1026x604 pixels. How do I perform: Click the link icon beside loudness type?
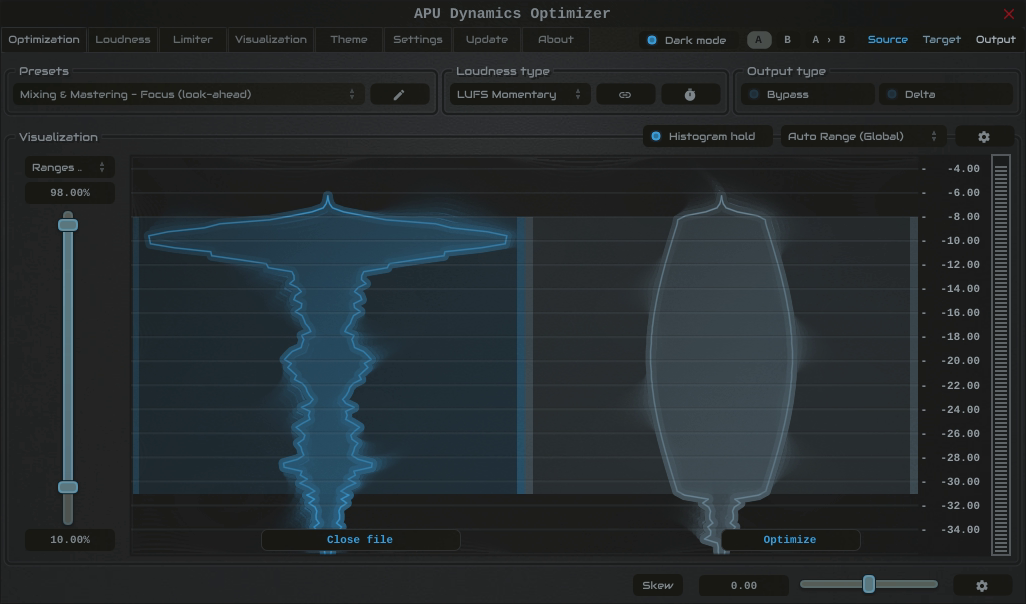tap(625, 95)
